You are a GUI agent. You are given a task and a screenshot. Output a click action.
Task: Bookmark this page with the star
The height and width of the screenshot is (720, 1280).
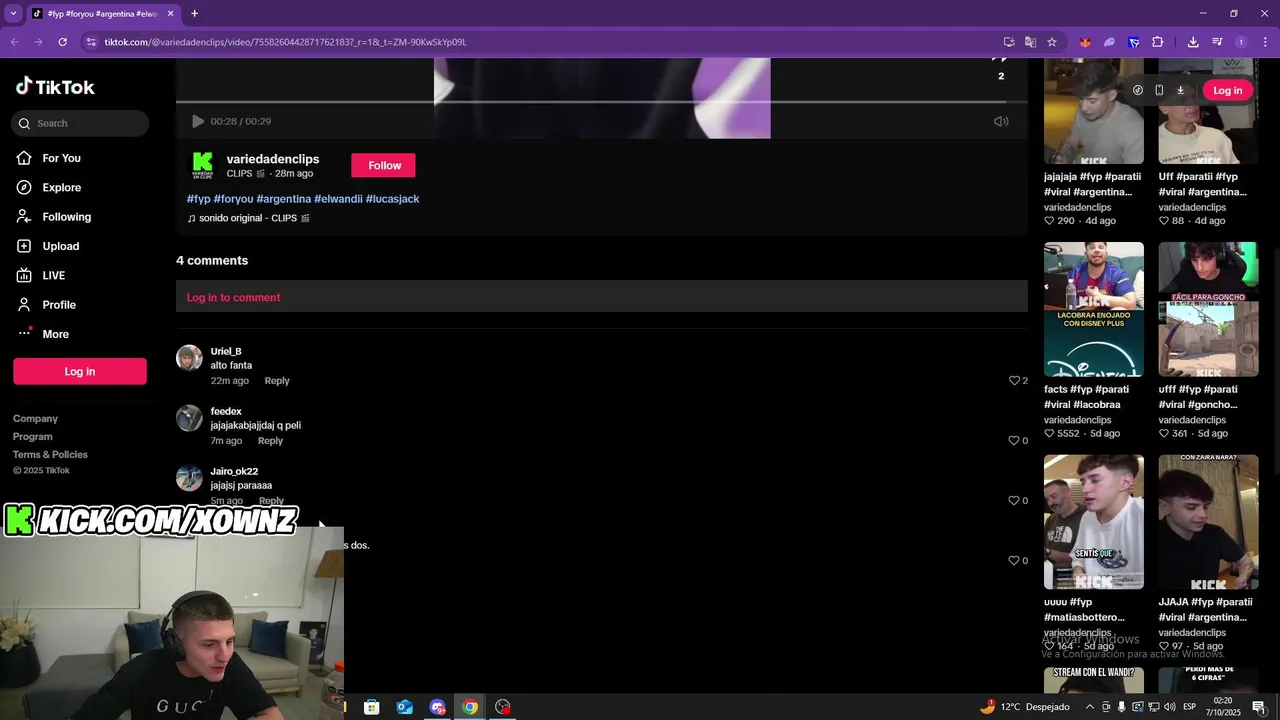1052,42
